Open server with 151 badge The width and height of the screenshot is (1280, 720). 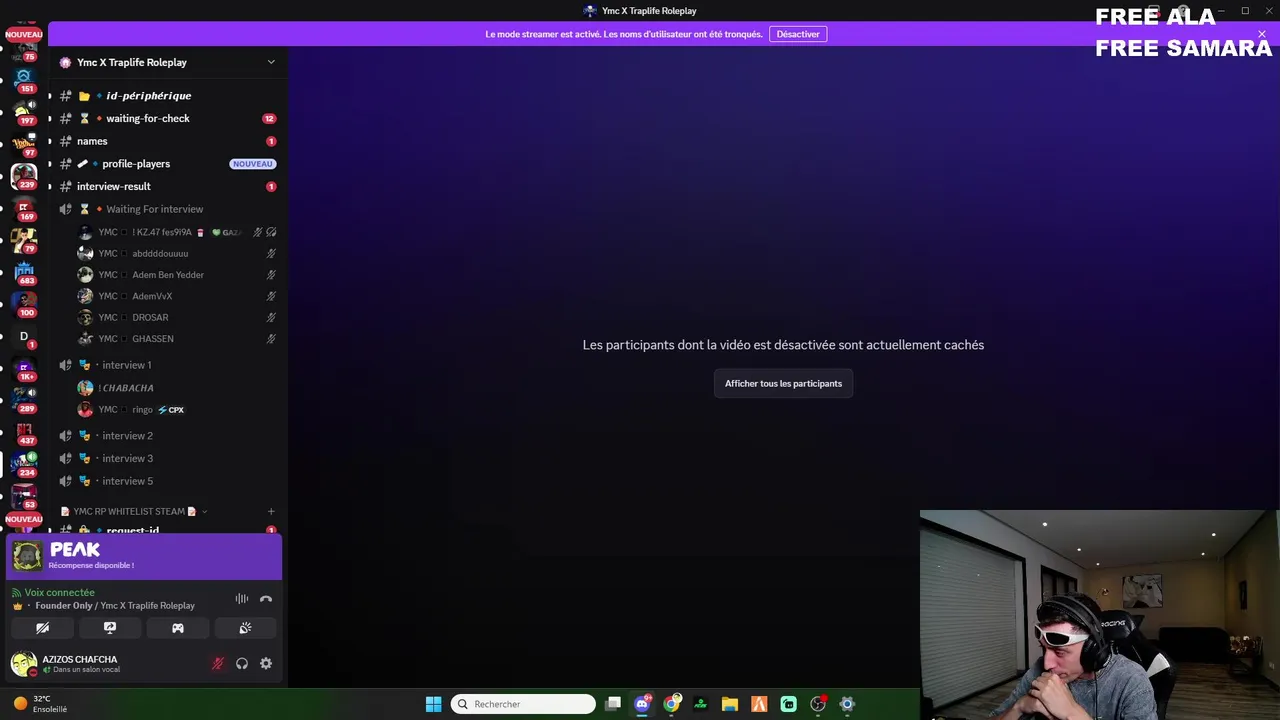coord(24,80)
